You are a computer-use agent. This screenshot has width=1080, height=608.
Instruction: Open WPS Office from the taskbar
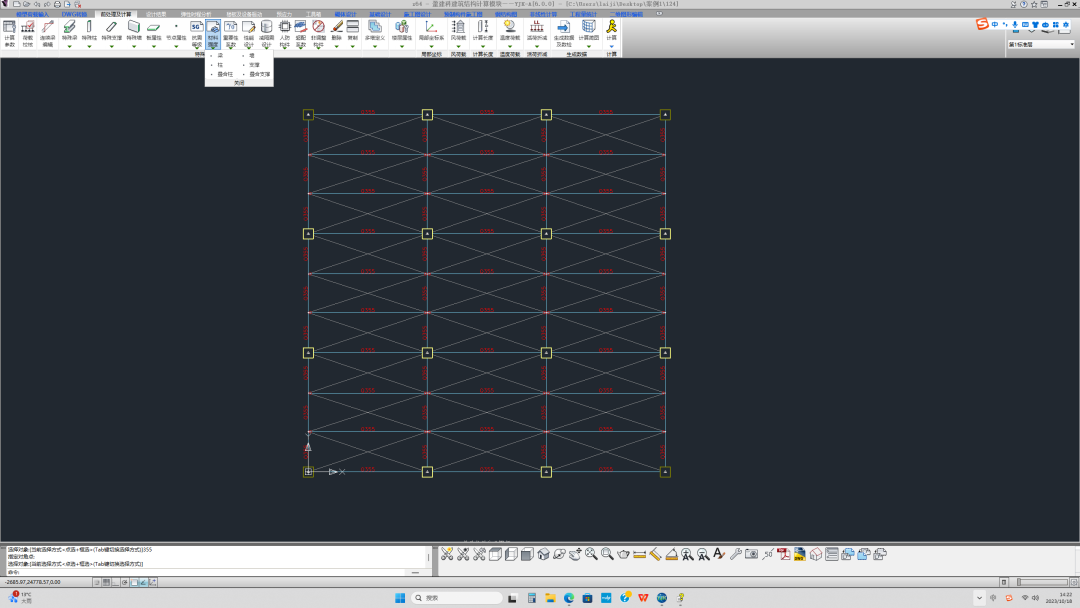(x=643, y=598)
